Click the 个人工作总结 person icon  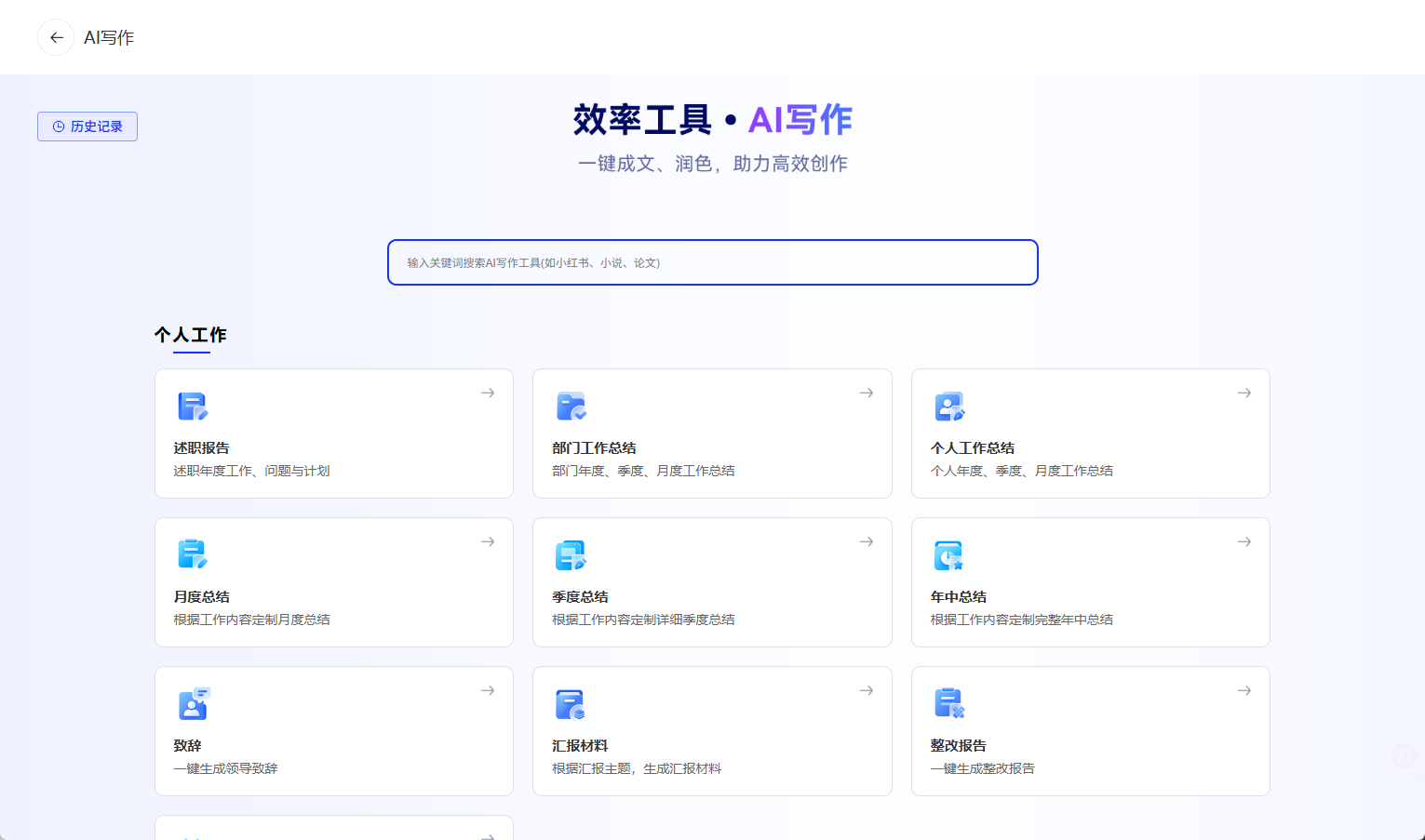pos(949,407)
